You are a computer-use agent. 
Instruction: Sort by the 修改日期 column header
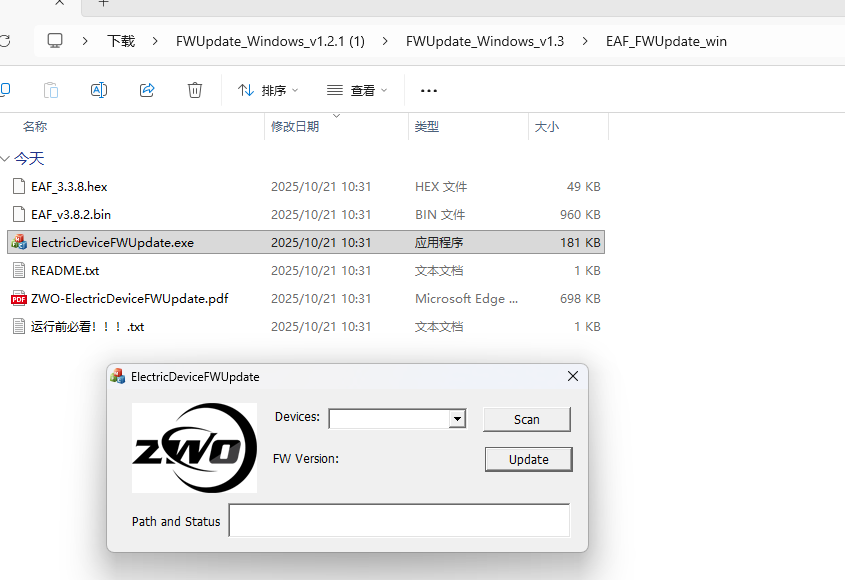pyautogui.click(x=295, y=127)
